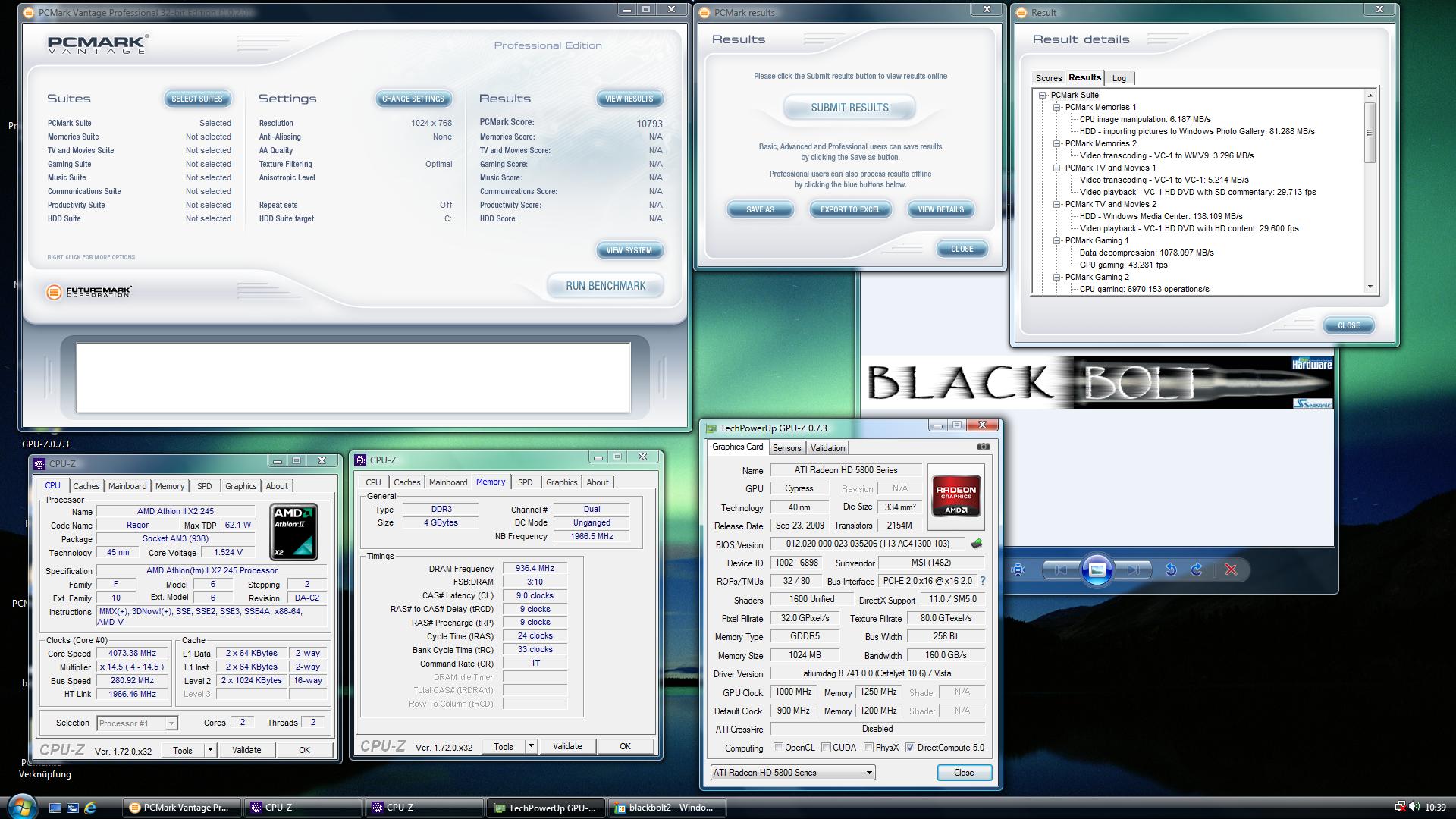This screenshot has height=819, width=1456.
Task: Click SELECT SUITES button in PCMark
Action: (x=197, y=99)
